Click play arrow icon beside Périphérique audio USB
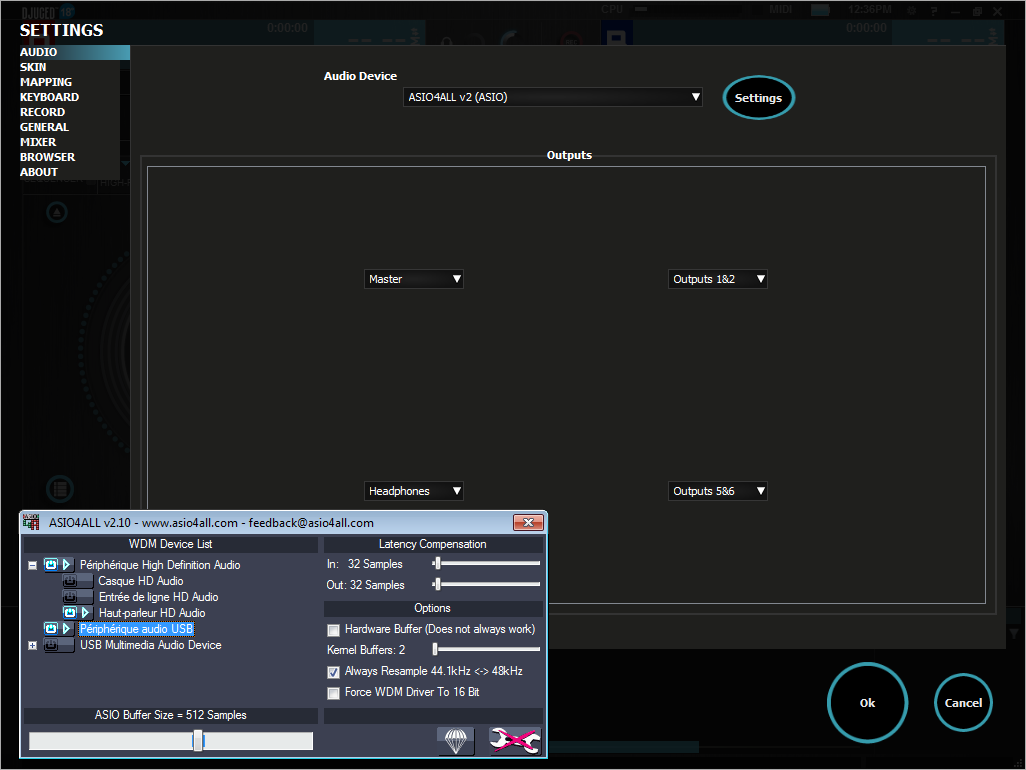 tap(66, 628)
